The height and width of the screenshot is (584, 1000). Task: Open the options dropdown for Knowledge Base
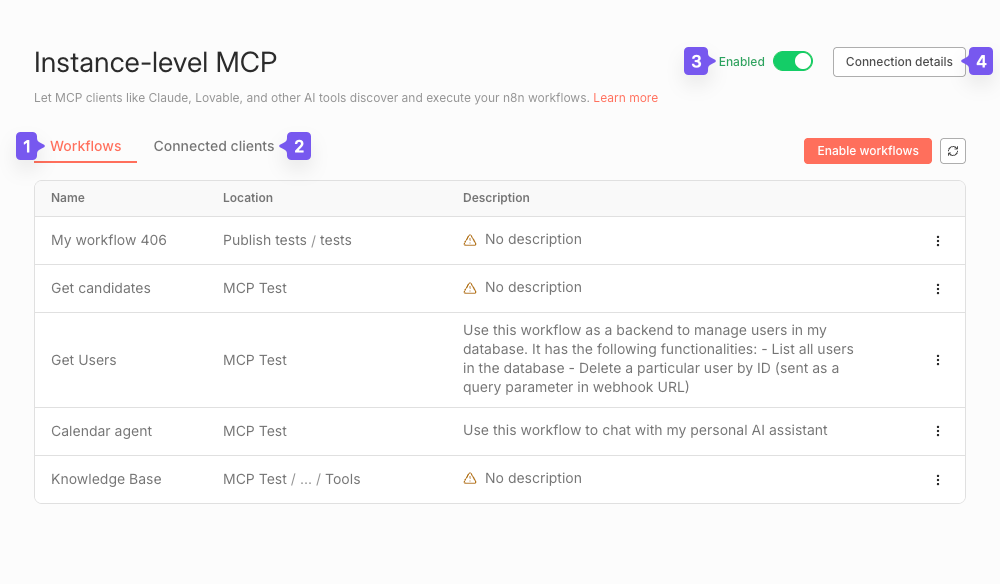point(938,479)
